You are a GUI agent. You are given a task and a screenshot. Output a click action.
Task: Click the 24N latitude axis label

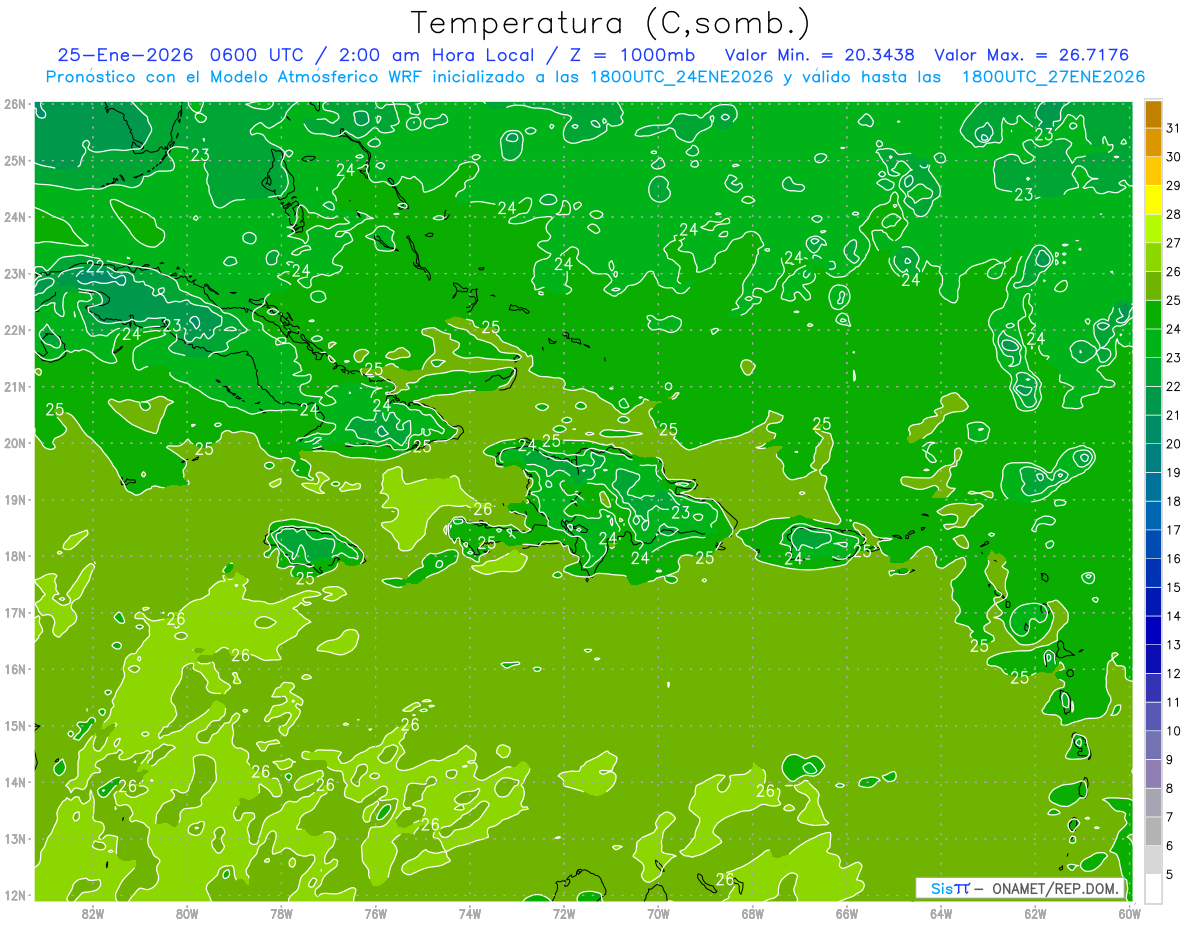(x=14, y=217)
